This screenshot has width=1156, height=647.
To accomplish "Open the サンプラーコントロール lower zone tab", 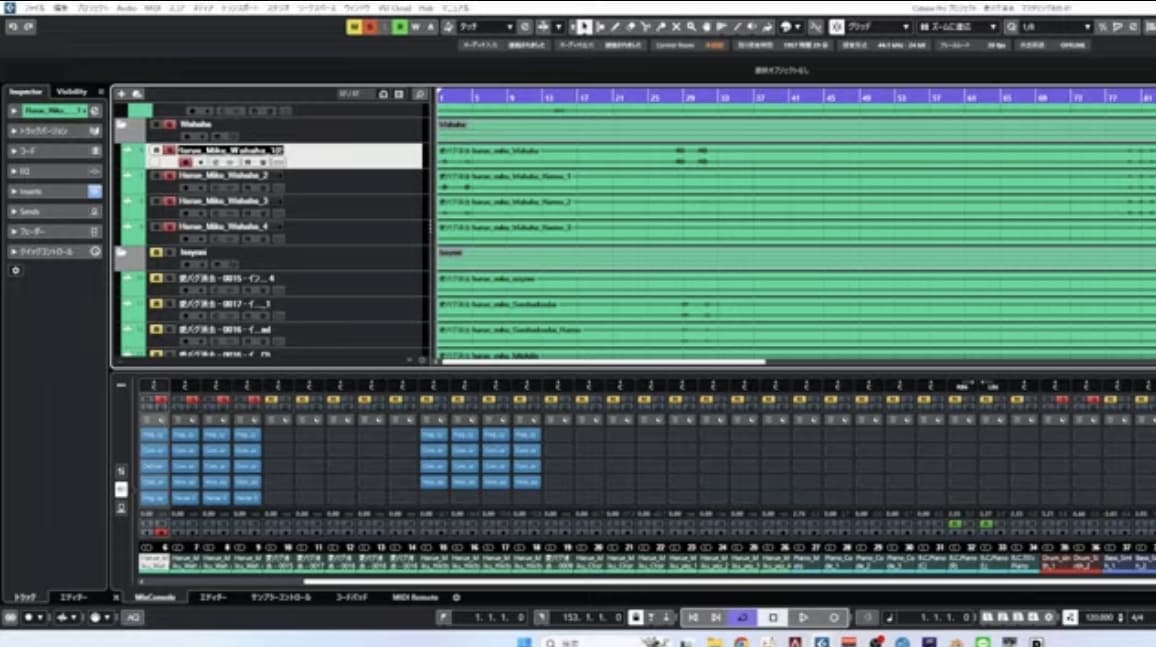I will coord(281,598).
